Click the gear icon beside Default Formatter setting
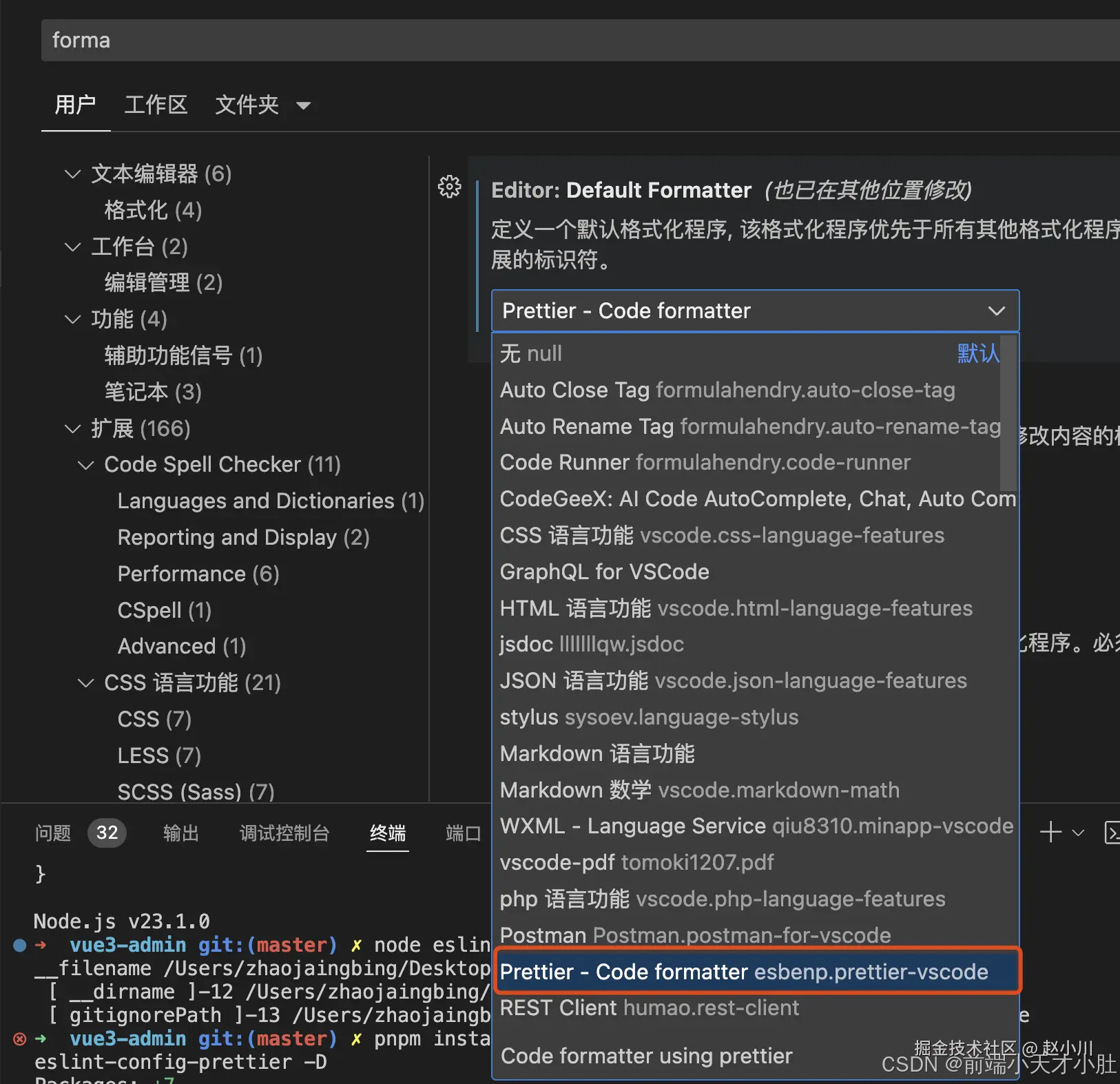 click(450, 187)
